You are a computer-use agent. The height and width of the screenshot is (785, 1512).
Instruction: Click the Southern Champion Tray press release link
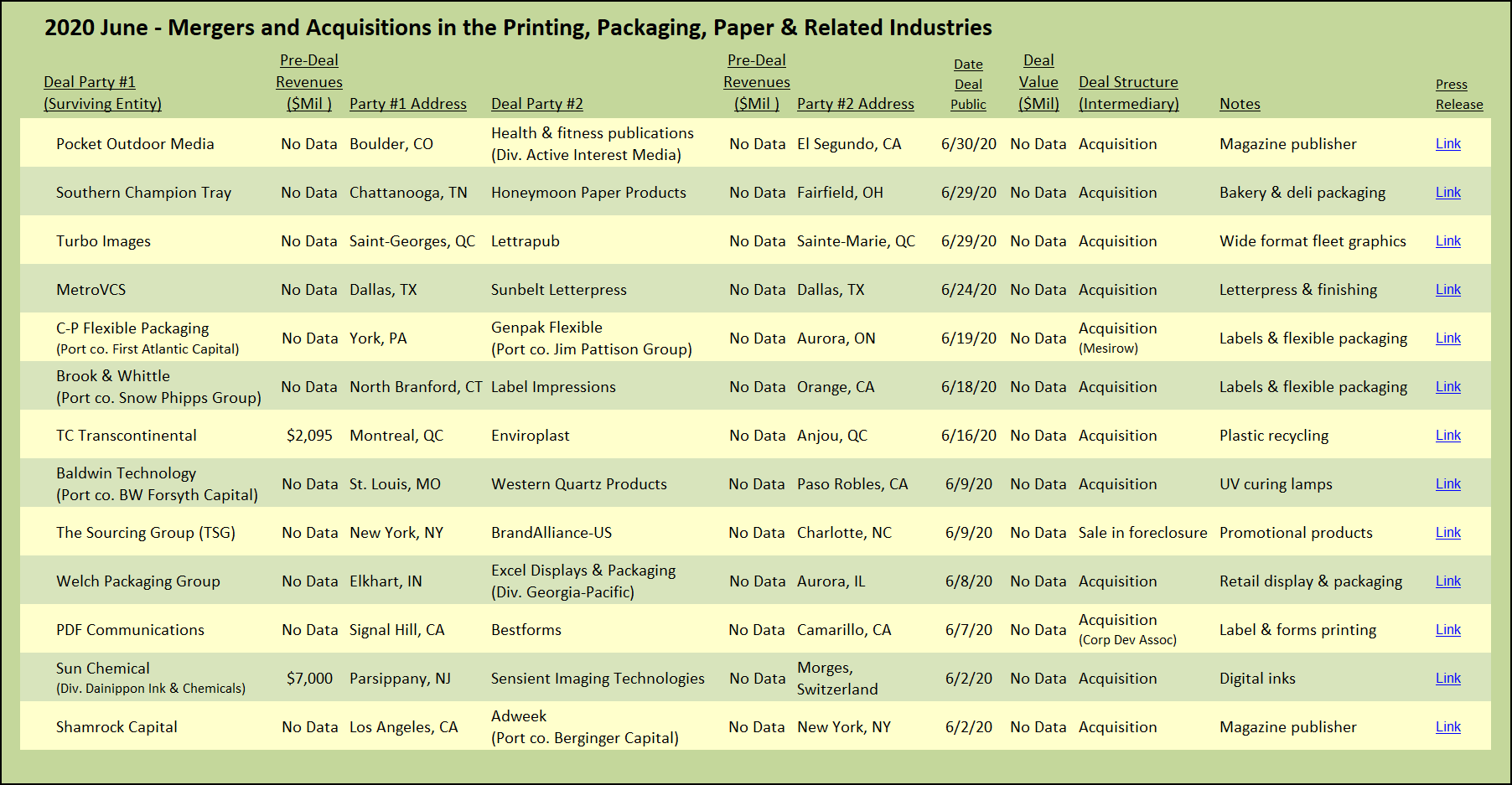point(1447,193)
